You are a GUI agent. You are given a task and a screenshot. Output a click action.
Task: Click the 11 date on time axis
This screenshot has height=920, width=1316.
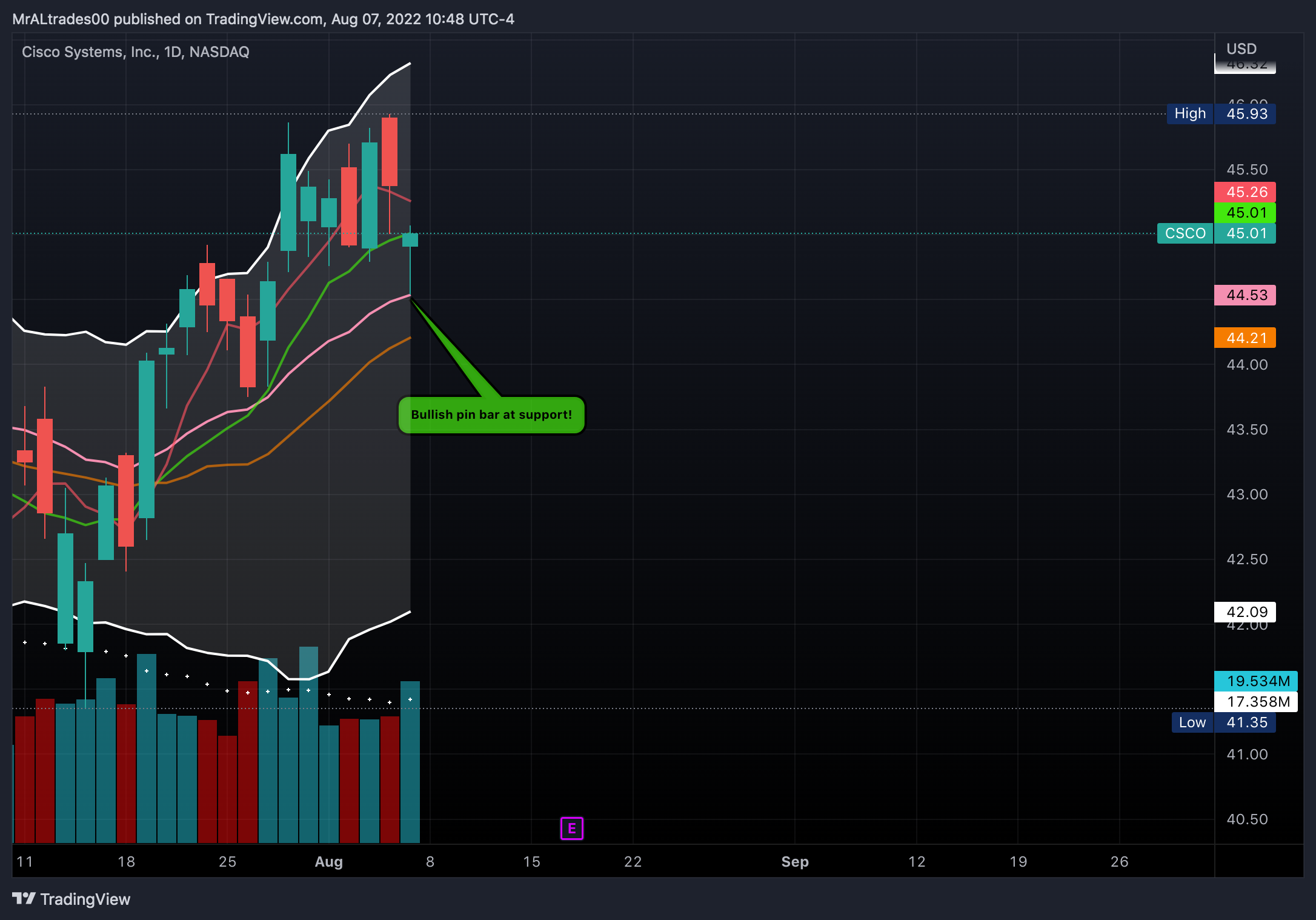tap(25, 862)
